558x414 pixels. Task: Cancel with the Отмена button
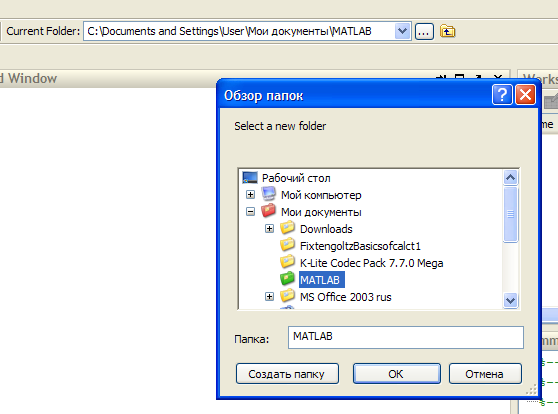pyautogui.click(x=485, y=374)
